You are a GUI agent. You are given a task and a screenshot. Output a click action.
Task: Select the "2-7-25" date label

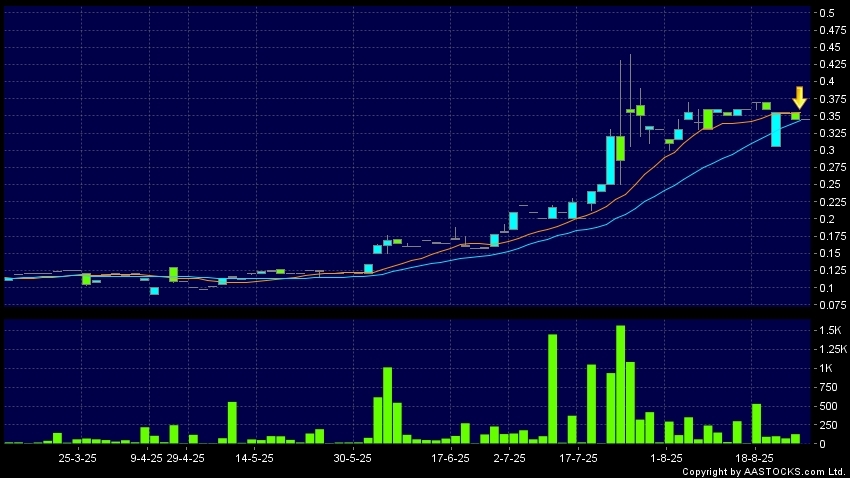tap(510, 458)
